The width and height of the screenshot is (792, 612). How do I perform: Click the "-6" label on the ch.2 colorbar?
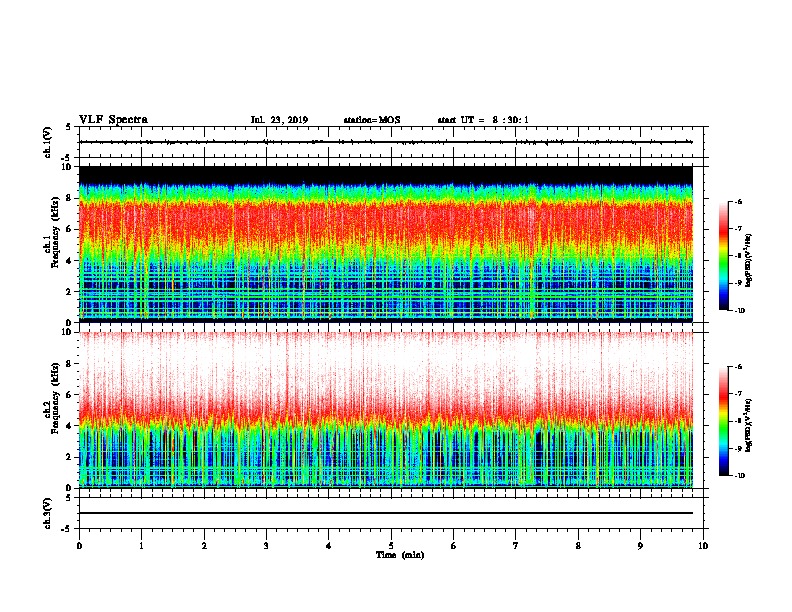(738, 367)
